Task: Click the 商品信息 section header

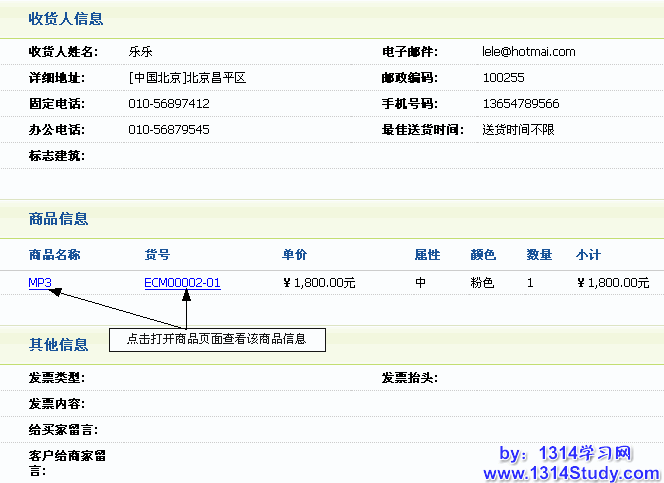Action: coord(58,219)
